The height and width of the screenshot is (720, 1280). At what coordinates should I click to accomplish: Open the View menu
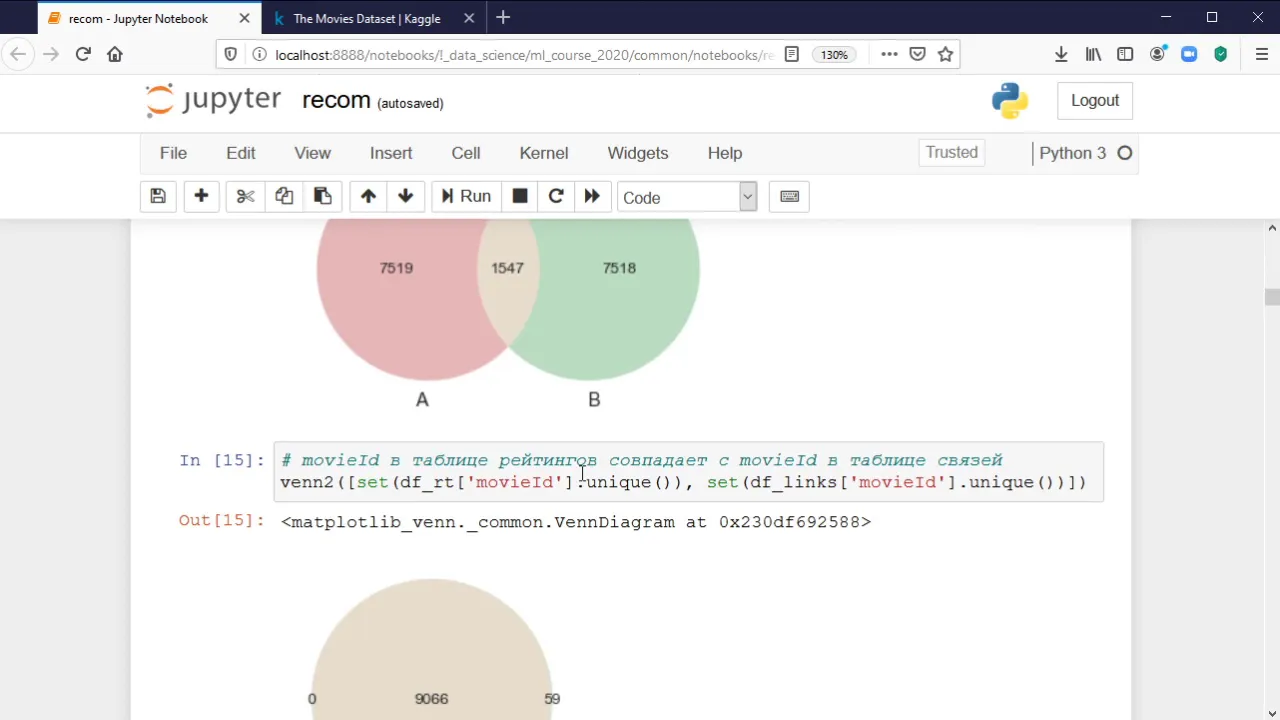[312, 153]
